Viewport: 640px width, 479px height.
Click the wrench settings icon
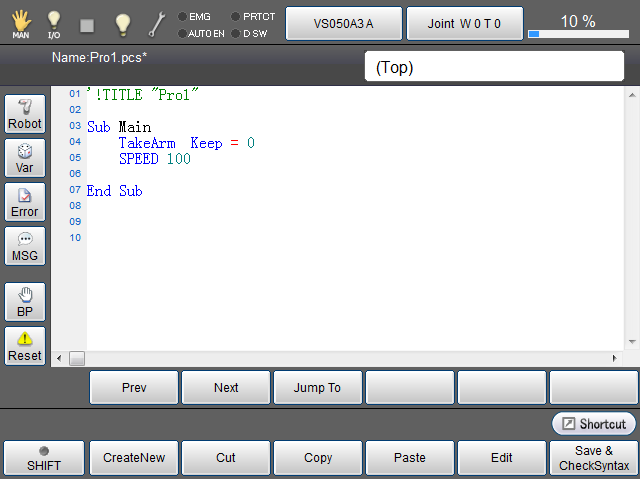pos(157,22)
